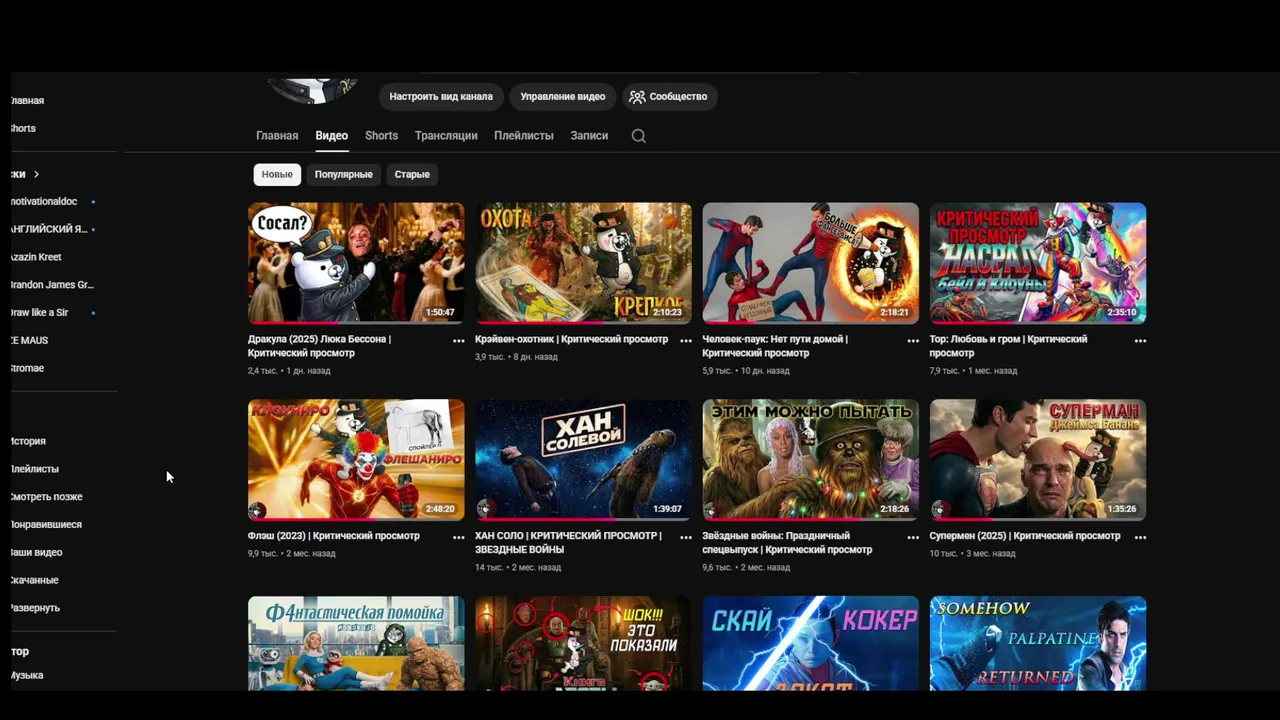Switch to the Главная channel tab

277,136
